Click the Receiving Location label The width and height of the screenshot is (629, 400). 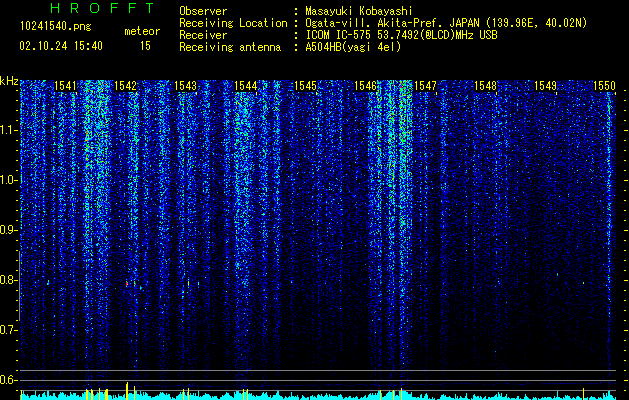pyautogui.click(x=233, y=23)
